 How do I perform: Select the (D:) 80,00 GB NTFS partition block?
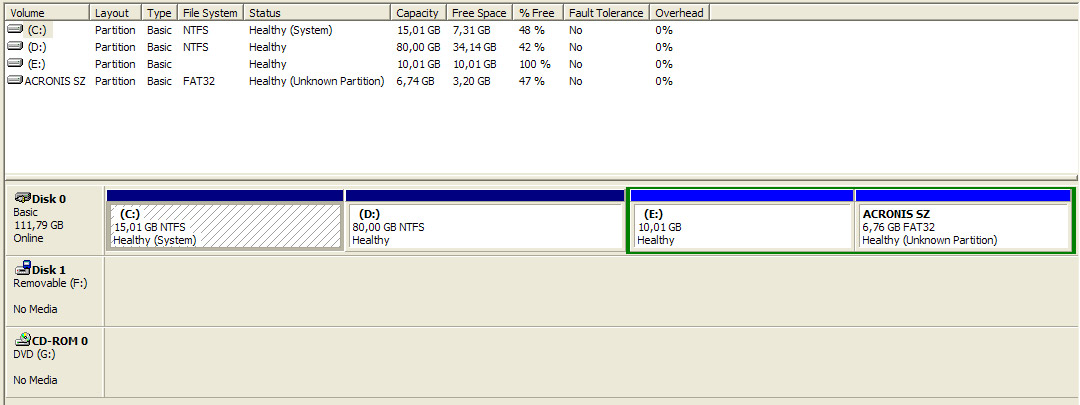point(484,220)
